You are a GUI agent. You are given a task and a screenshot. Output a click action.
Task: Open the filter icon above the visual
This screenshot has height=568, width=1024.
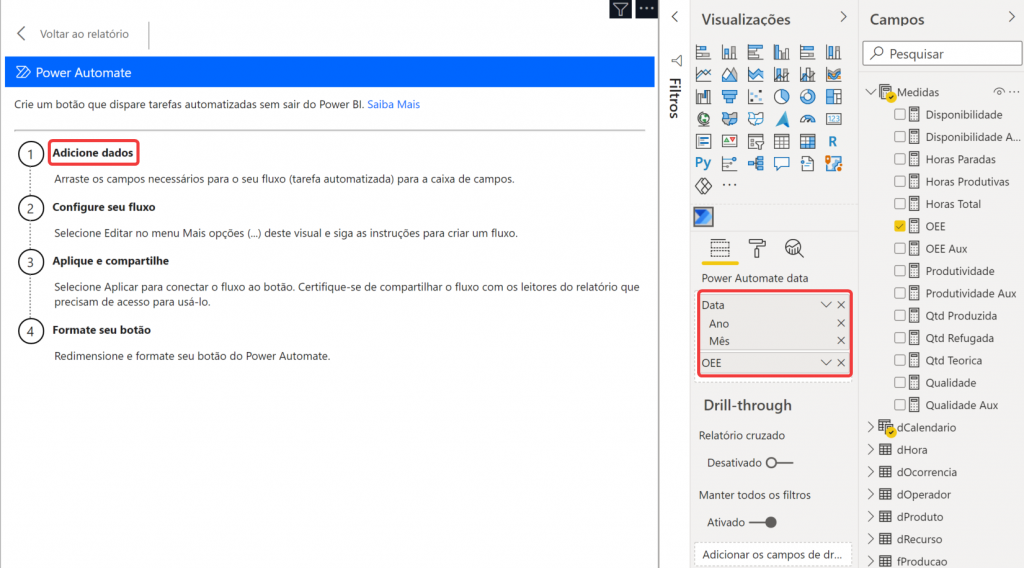coord(620,9)
